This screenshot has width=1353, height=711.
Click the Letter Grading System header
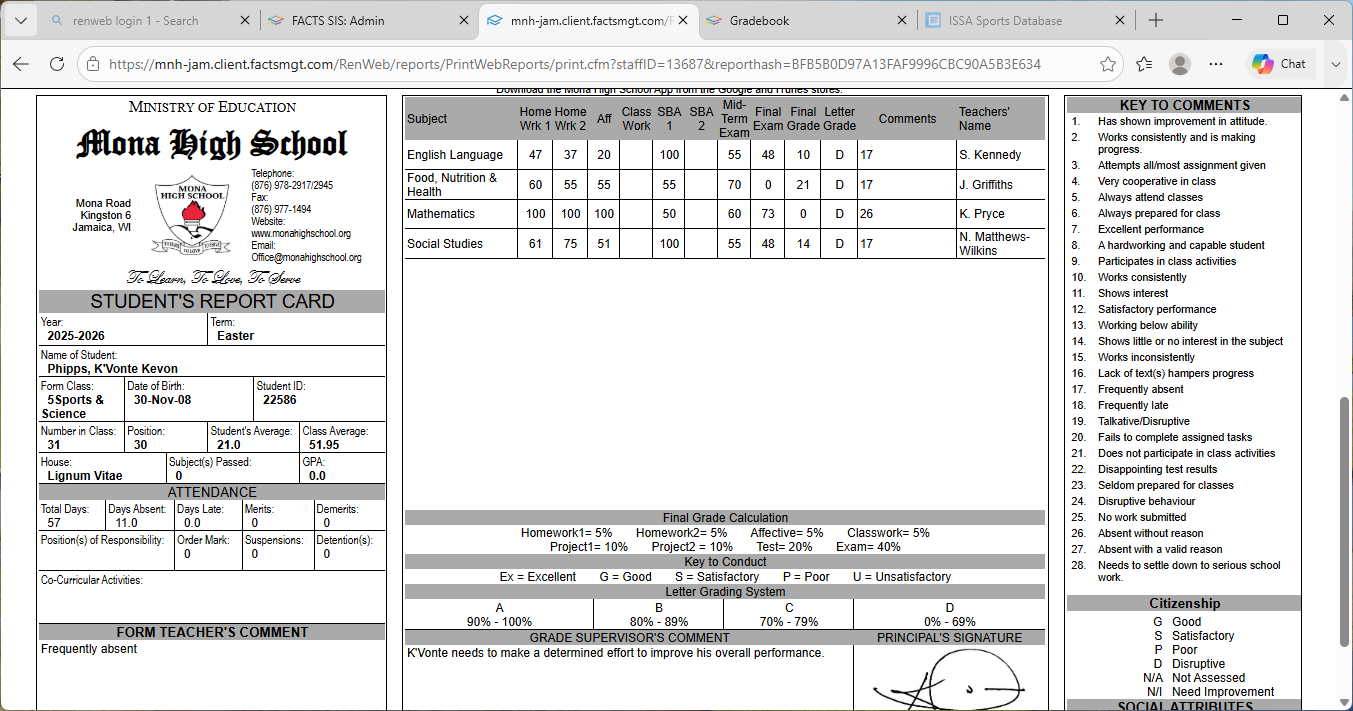tap(725, 592)
